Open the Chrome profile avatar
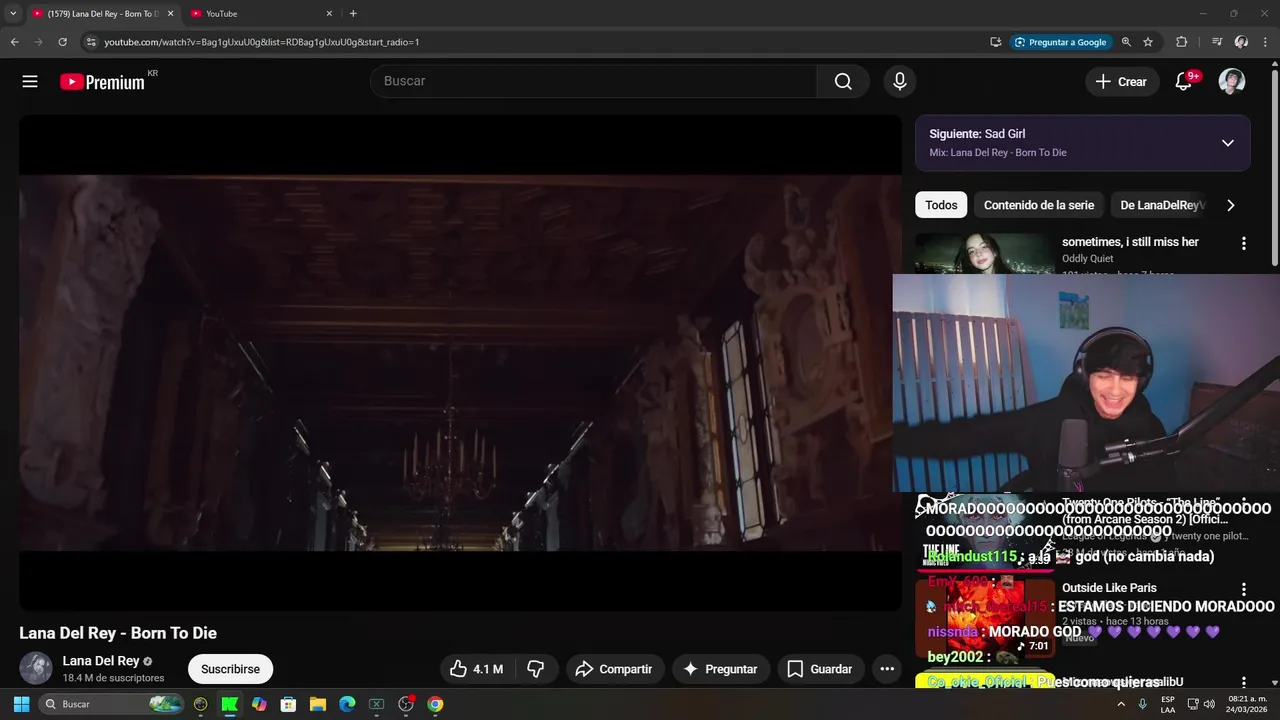This screenshot has height=720, width=1280. (x=1241, y=42)
